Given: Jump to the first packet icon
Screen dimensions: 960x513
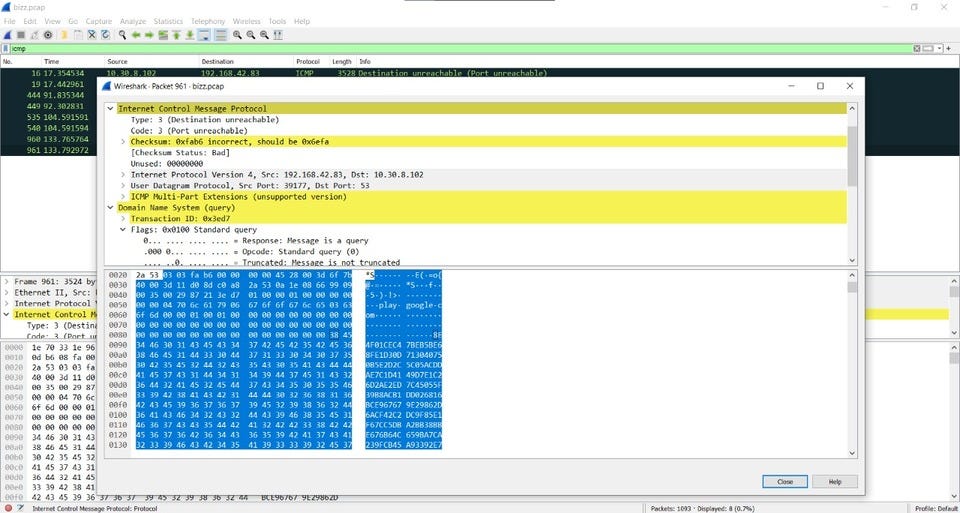Looking at the screenshot, I should point(176,35).
